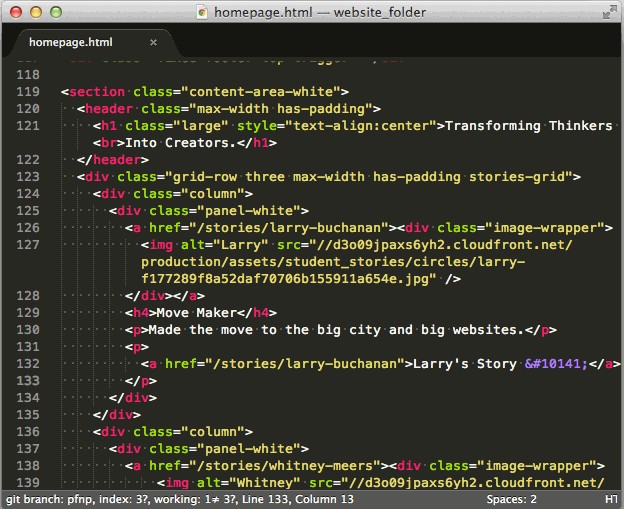624x509 pixels.
Task: Open the syntax selector at status bar right
Action: 610,499
